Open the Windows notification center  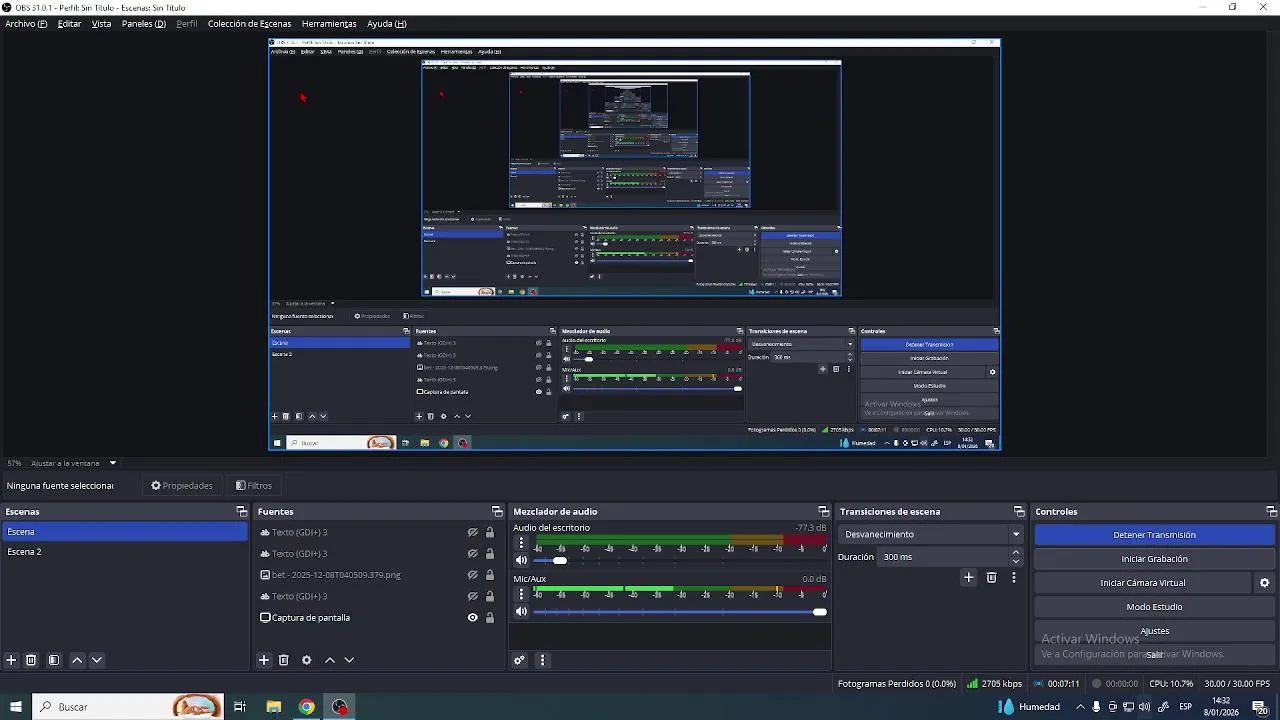click(1260, 707)
